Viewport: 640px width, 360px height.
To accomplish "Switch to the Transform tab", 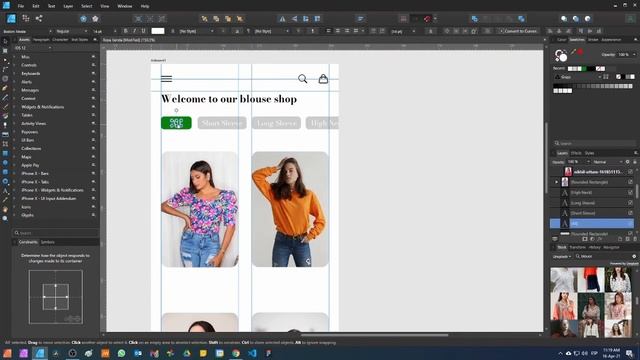I will (577, 247).
